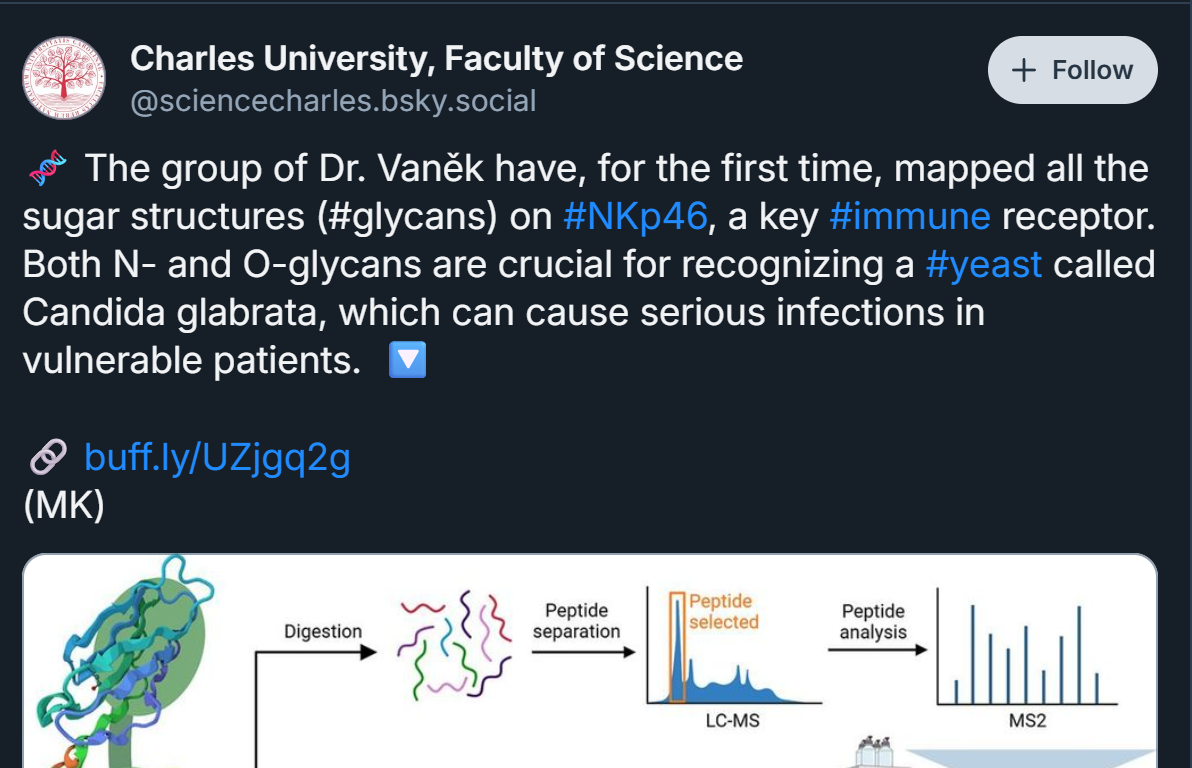Image resolution: width=1192 pixels, height=768 pixels.
Task: Follow the buff.ly/UZjgq2g link
Action: pyautogui.click(x=217, y=457)
